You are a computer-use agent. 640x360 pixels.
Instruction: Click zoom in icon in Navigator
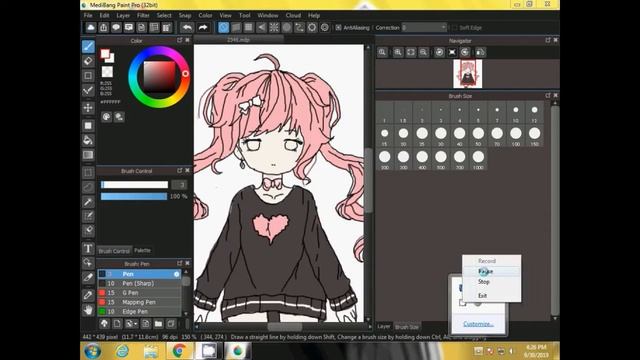[398, 52]
